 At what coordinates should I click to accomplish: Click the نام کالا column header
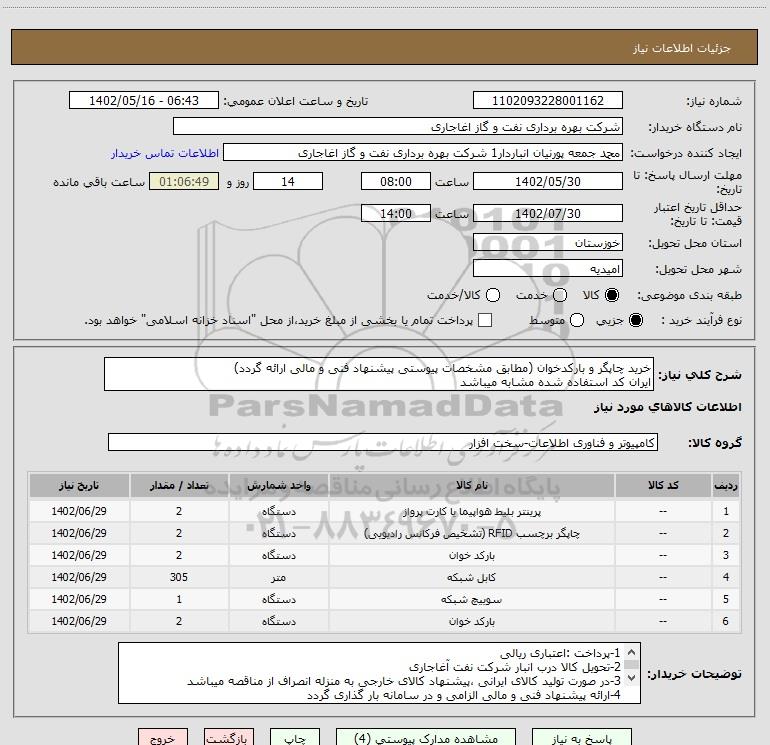(471, 485)
